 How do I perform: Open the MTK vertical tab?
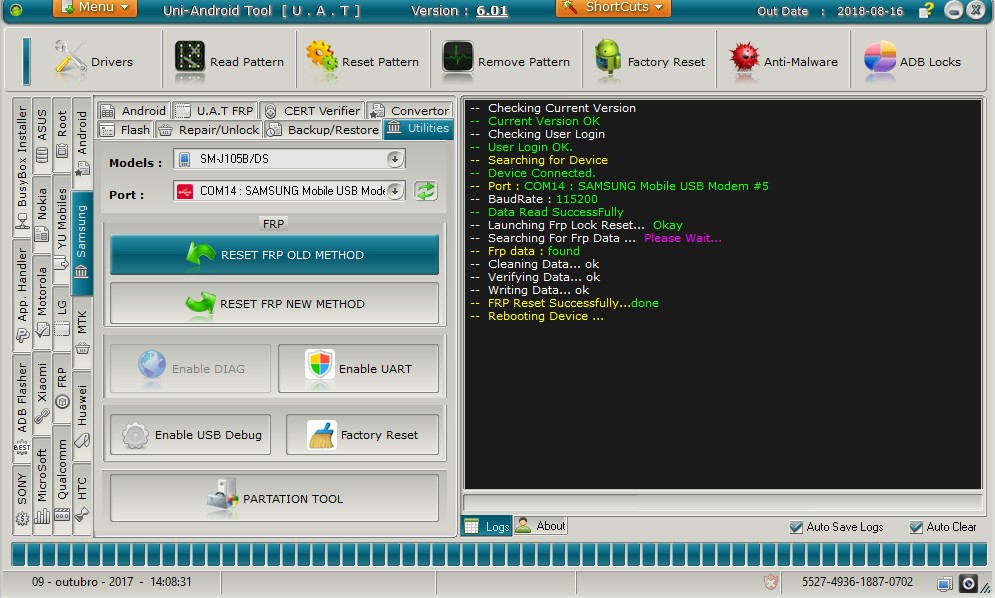(82, 333)
